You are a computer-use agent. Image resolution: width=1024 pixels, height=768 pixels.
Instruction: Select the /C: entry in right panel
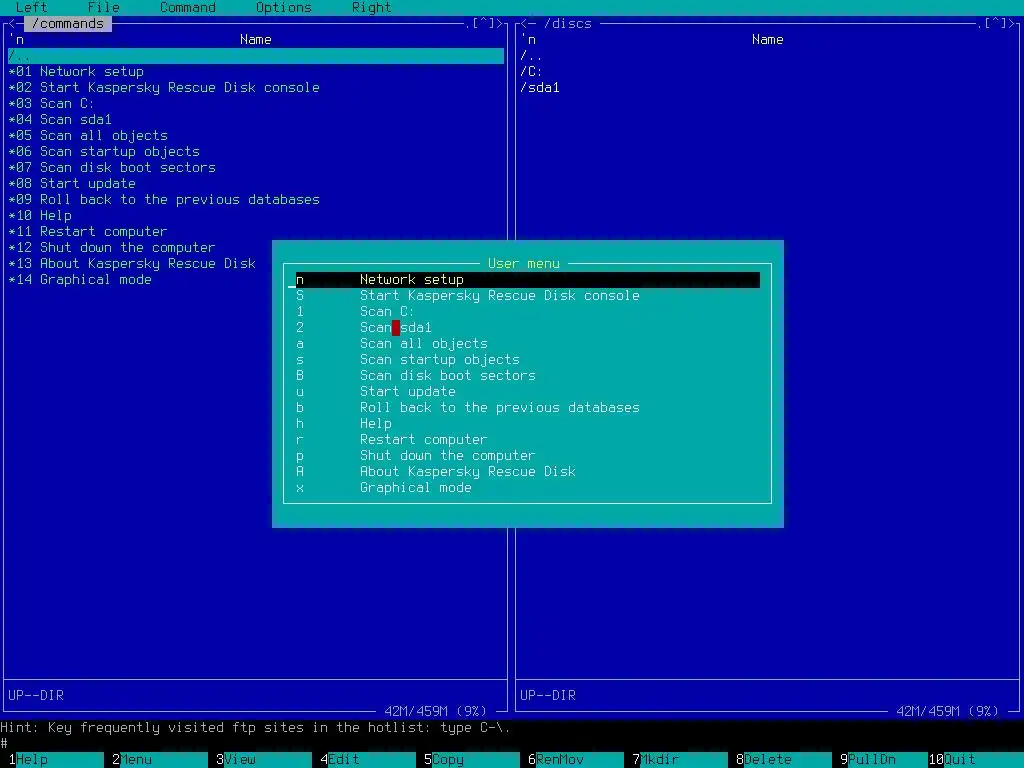click(x=768, y=72)
